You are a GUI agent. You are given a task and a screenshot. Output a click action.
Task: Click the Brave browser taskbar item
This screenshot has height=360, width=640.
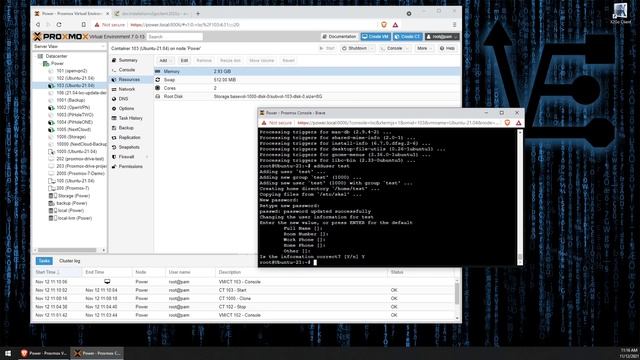pos(44,353)
